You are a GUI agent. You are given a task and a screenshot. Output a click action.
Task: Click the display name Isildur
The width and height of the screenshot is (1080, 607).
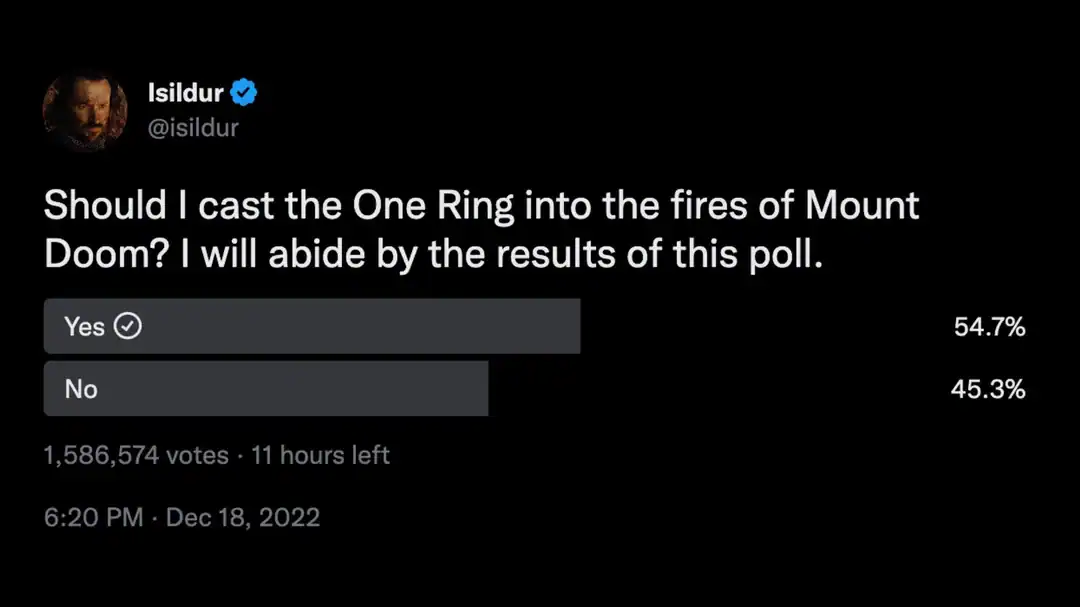pos(185,94)
